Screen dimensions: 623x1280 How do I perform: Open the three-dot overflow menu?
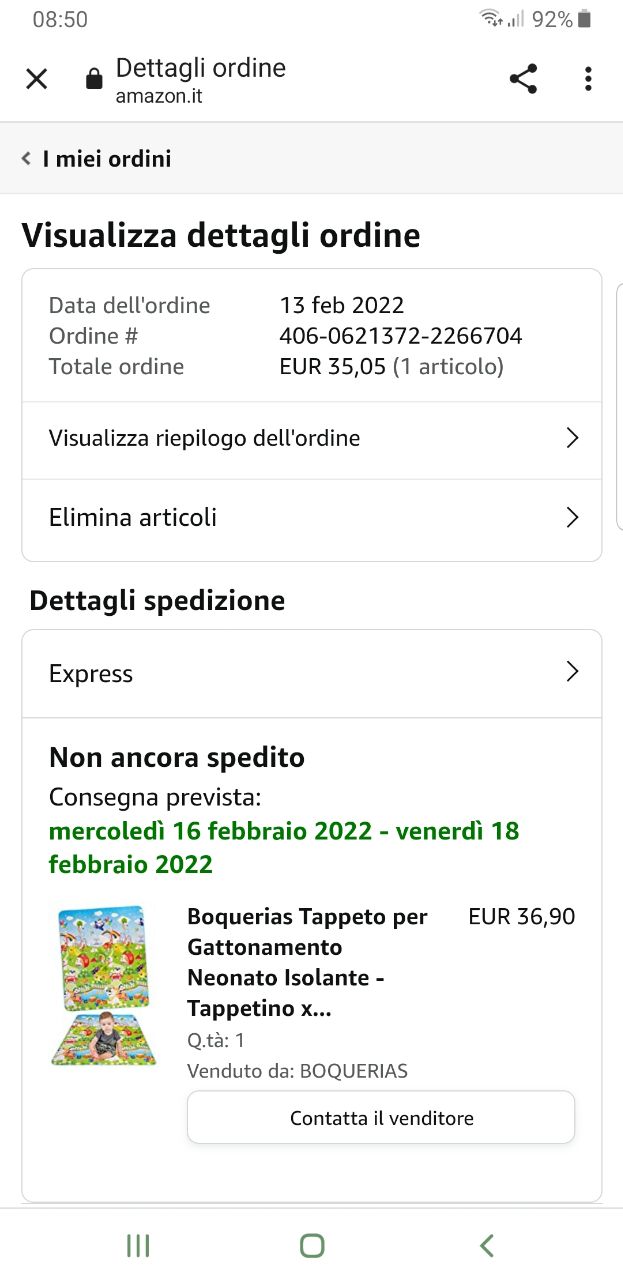588,79
